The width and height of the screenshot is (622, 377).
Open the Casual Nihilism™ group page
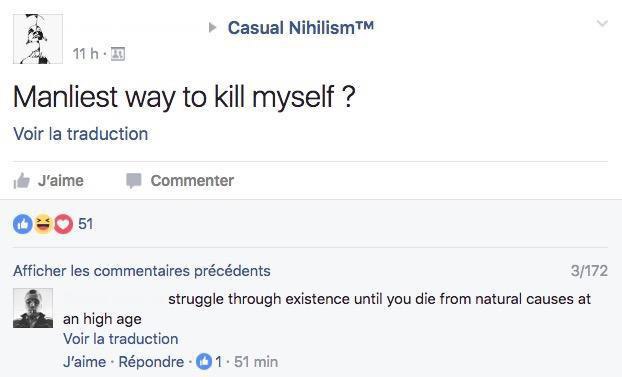pos(301,28)
